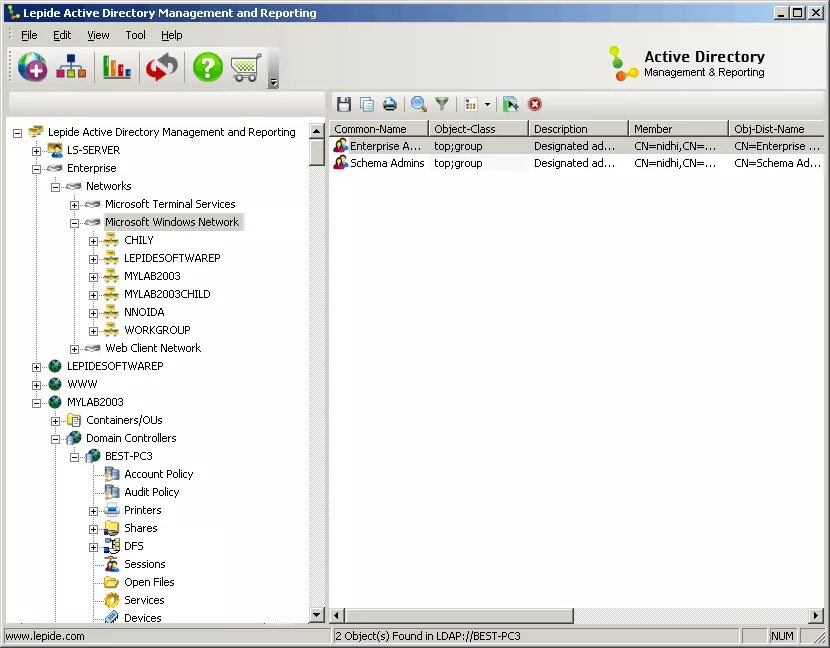
Task: Collapse the BEST-PC3 node
Action: [x=75, y=457]
